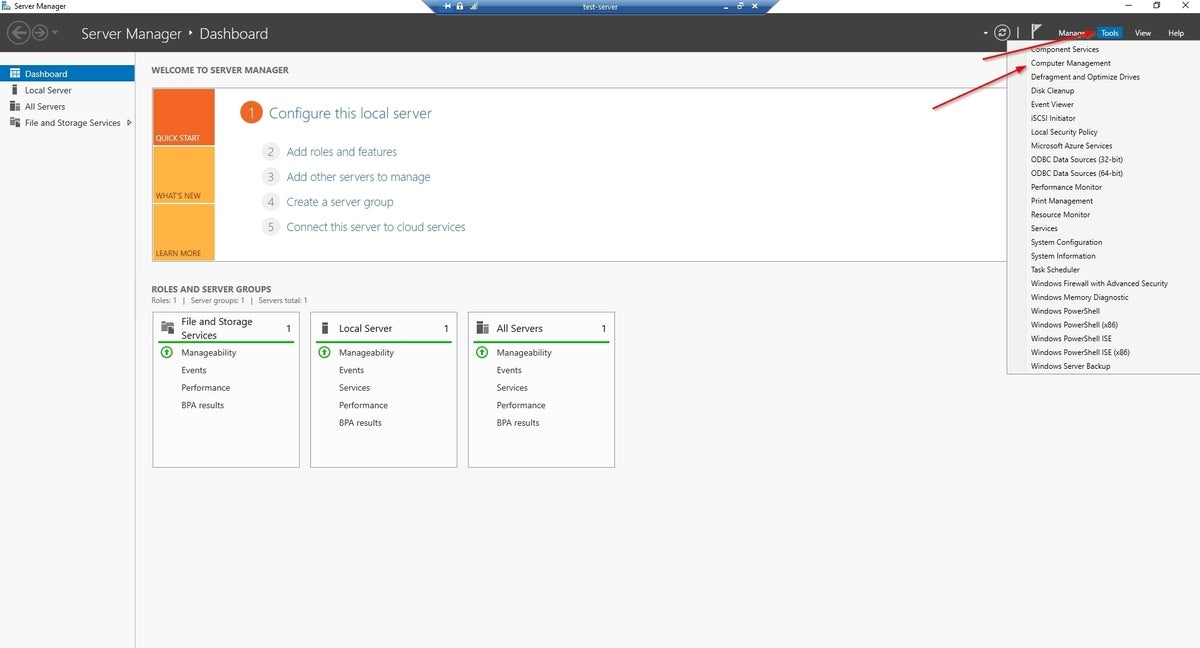Click the File and Storage Services tile icon
1200x648 pixels.
click(x=167, y=328)
